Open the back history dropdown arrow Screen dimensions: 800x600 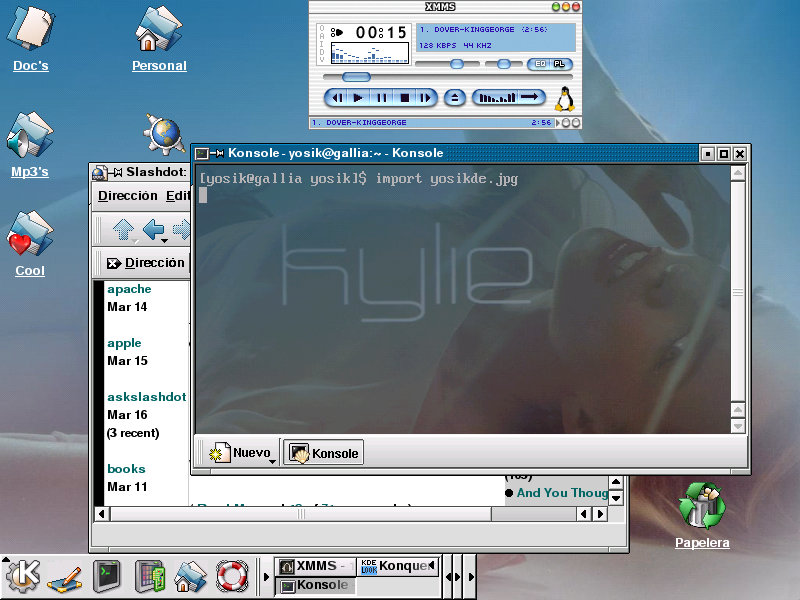164,241
